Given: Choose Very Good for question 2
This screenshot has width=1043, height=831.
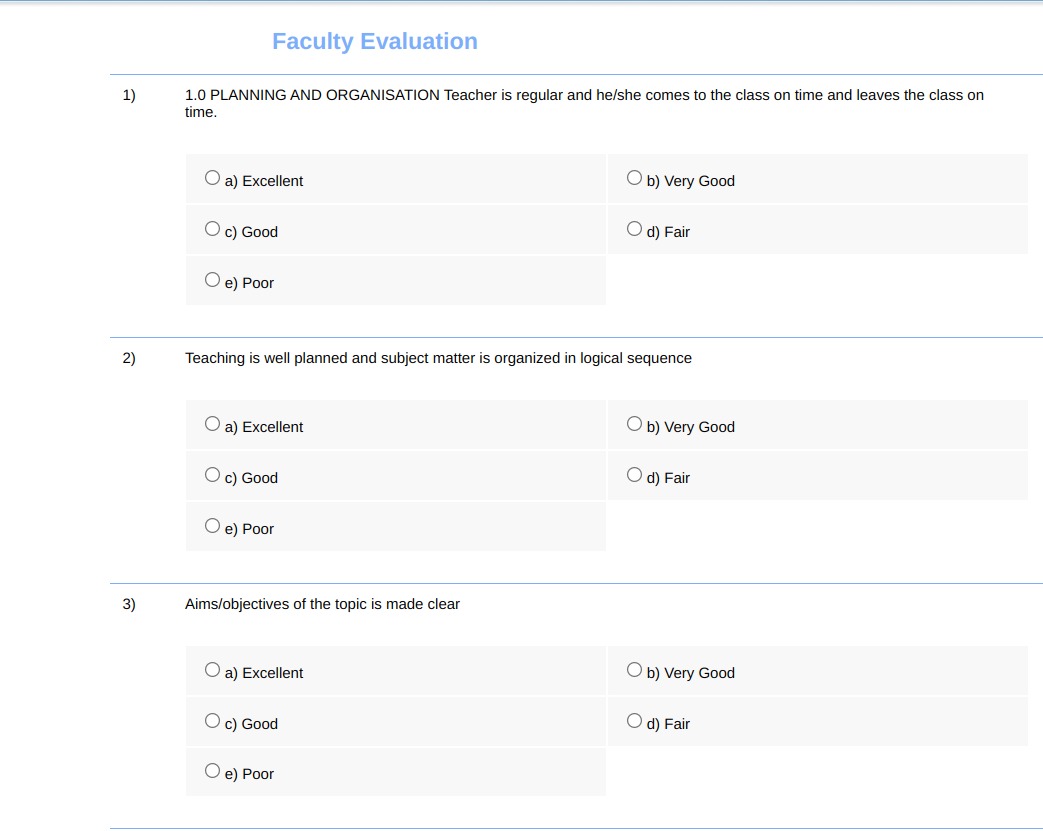Looking at the screenshot, I should [634, 424].
